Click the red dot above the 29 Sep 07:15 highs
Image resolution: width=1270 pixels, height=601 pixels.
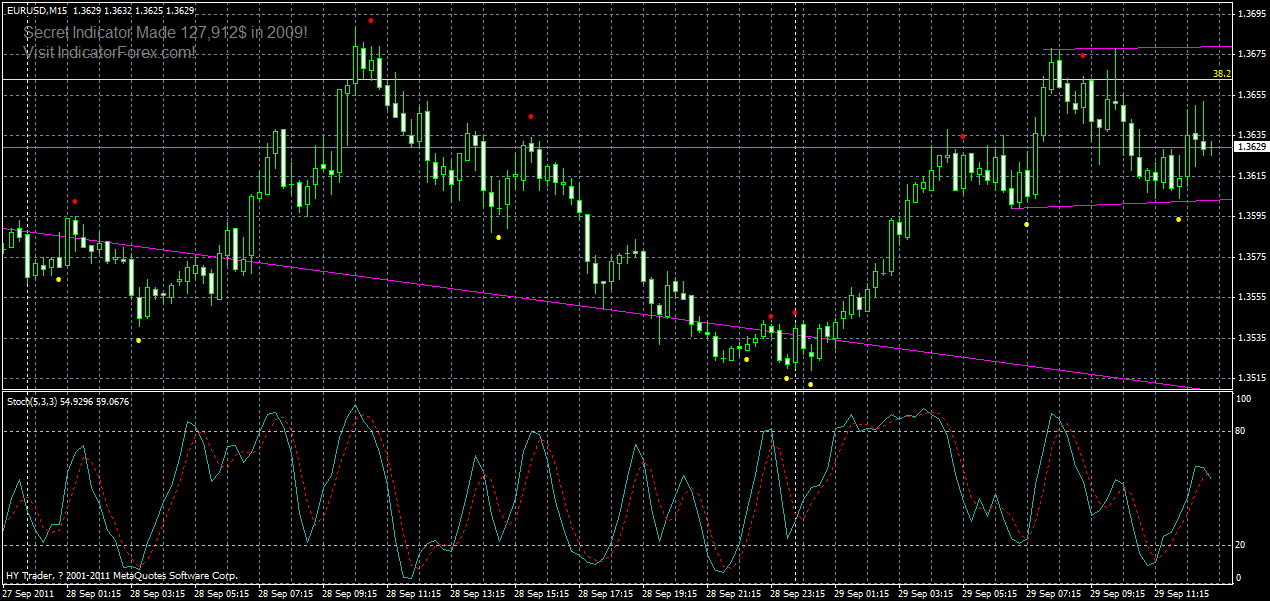coord(1083,56)
